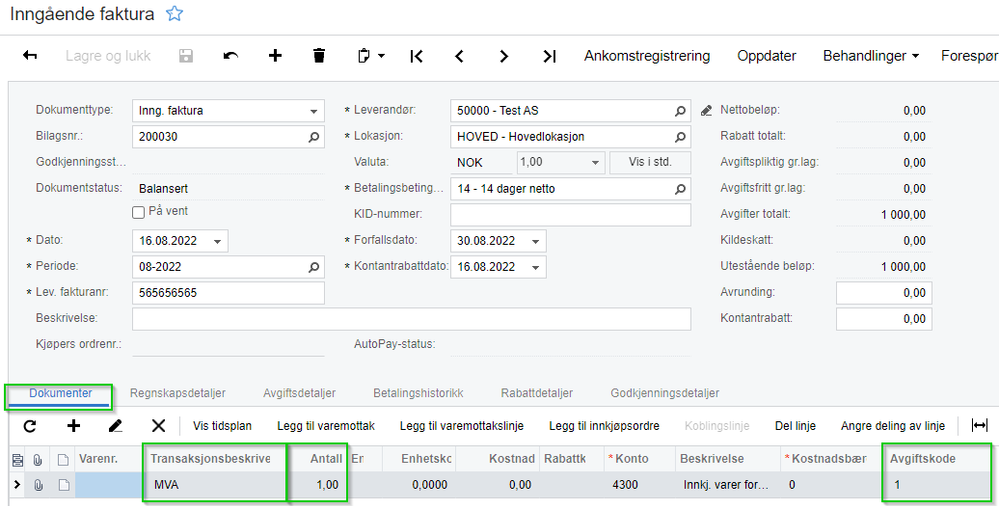The width and height of the screenshot is (999, 506).
Task: Go back using the left arrow icon
Action: click(x=30, y=56)
